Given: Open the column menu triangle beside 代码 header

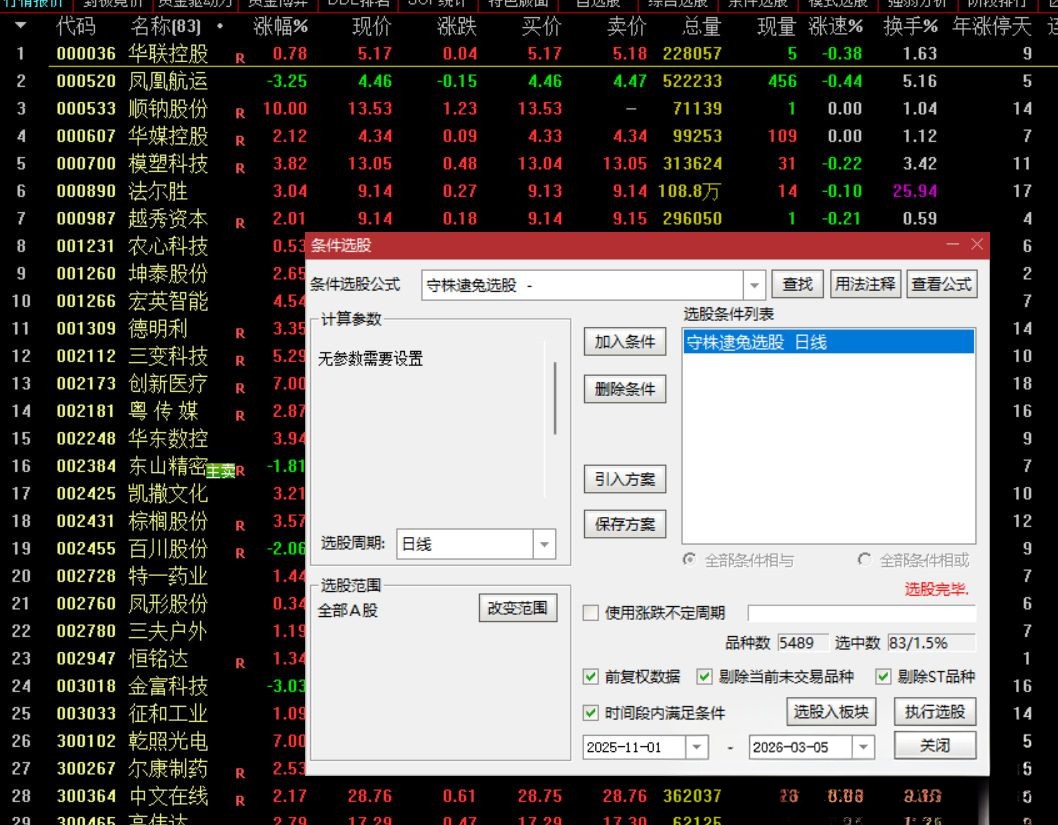Looking at the screenshot, I should pyautogui.click(x=20, y=26).
